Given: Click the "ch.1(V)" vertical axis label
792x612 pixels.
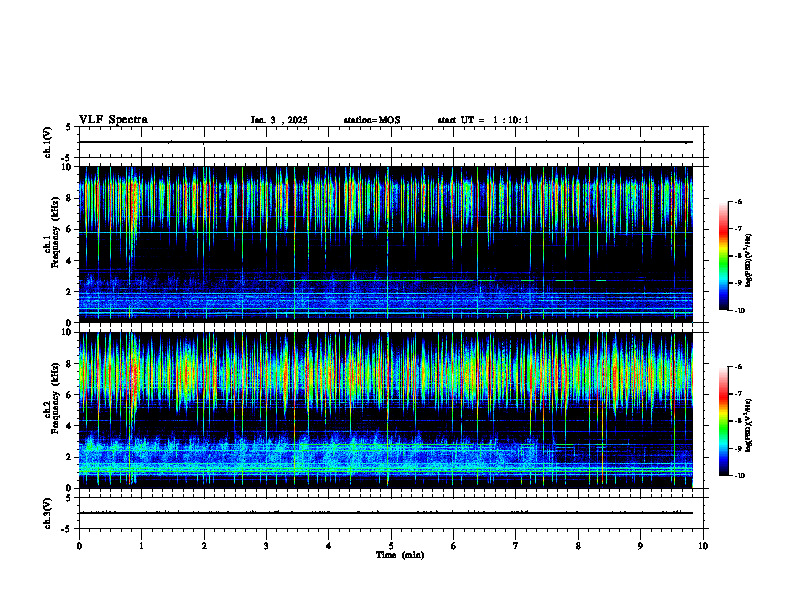Looking at the screenshot, I should pos(47,142).
